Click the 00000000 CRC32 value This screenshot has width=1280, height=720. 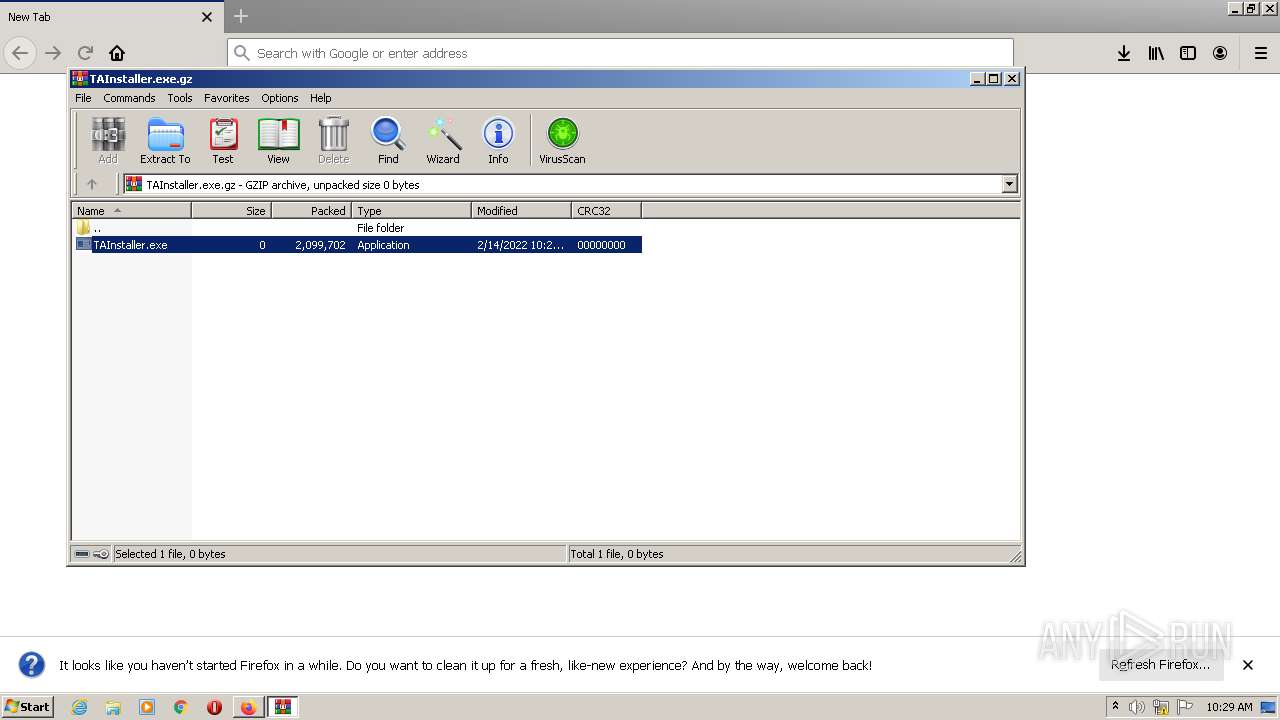[601, 245]
